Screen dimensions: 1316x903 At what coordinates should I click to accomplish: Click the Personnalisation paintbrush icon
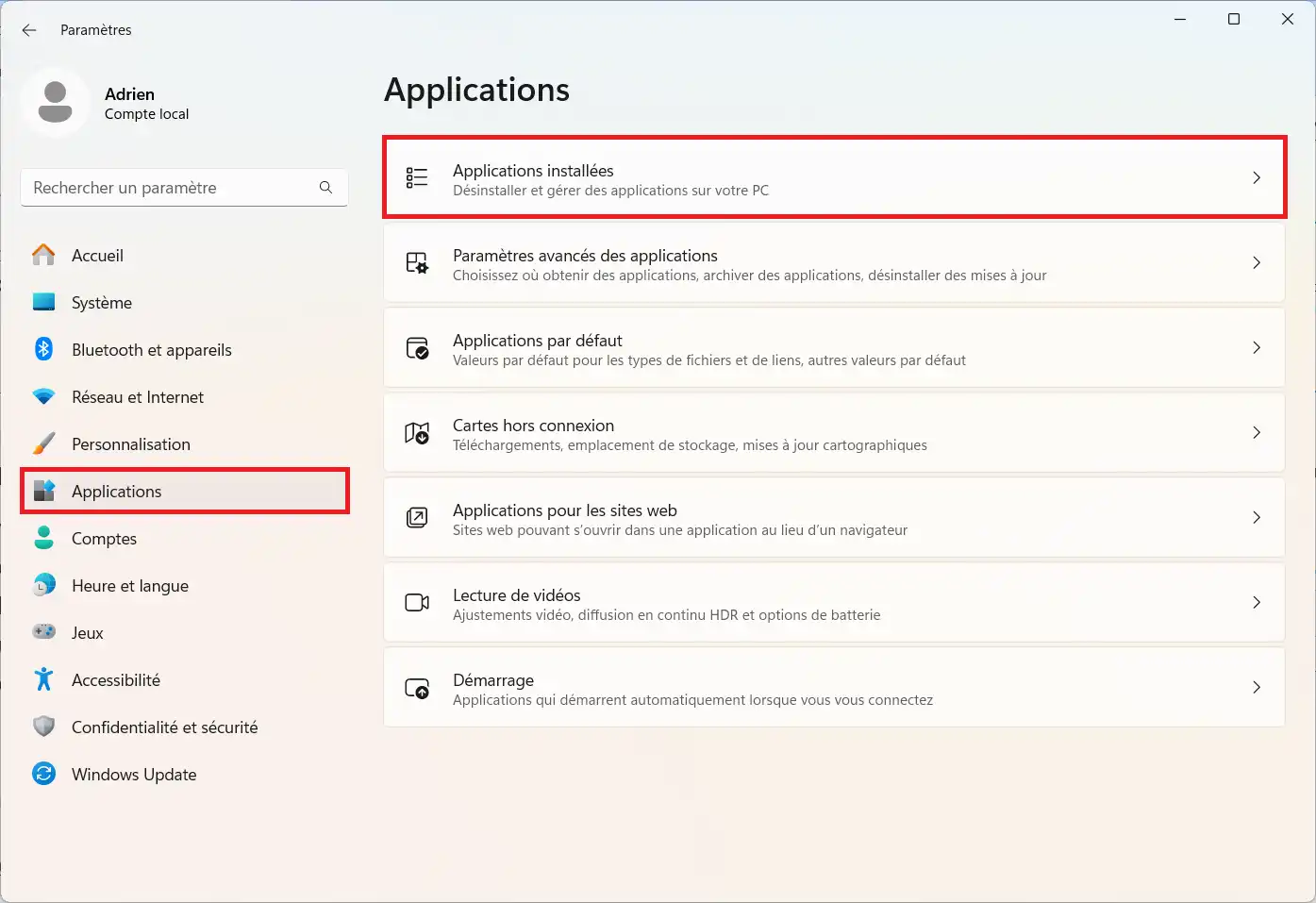point(43,443)
